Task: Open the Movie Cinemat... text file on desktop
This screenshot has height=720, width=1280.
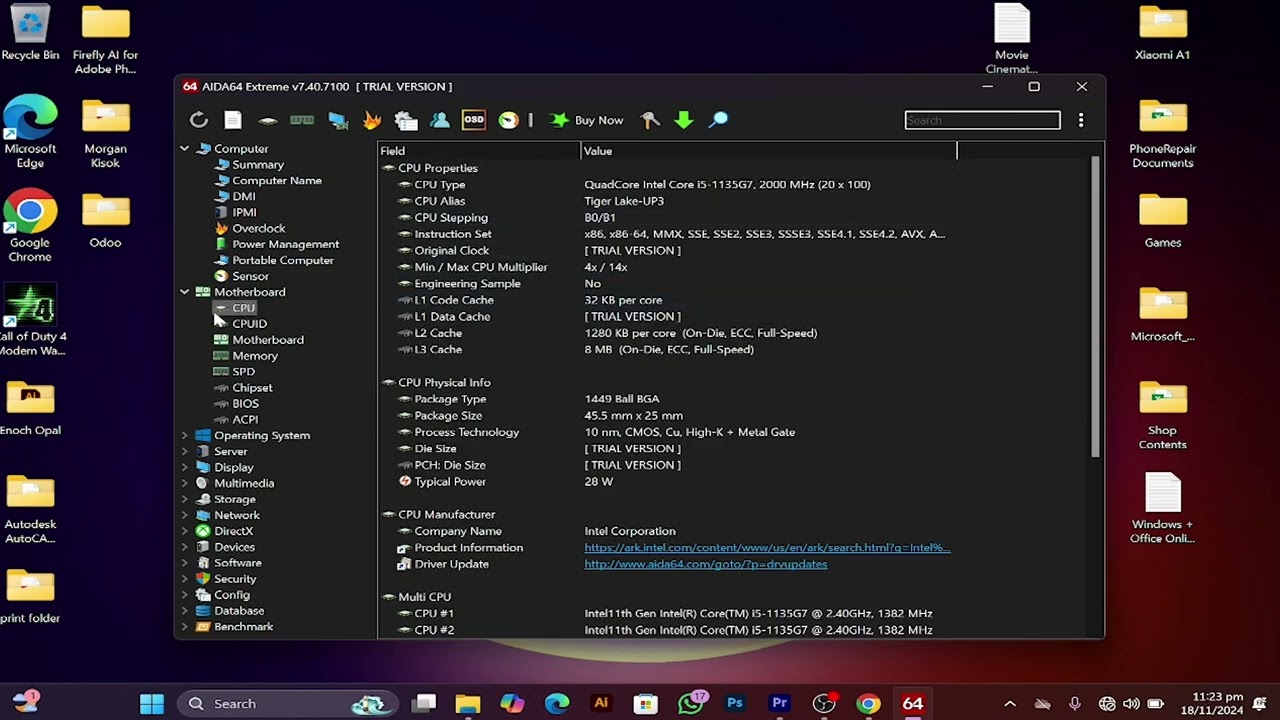Action: (x=1011, y=38)
